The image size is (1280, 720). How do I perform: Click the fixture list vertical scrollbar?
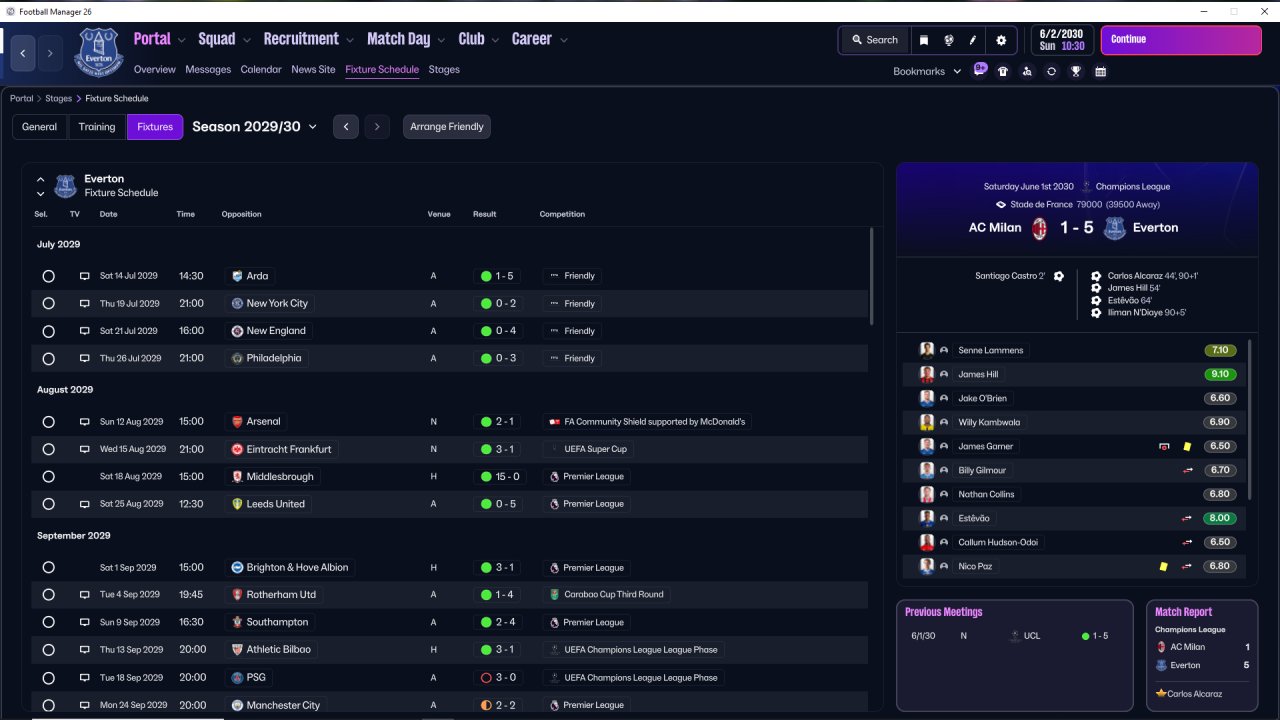tap(870, 276)
